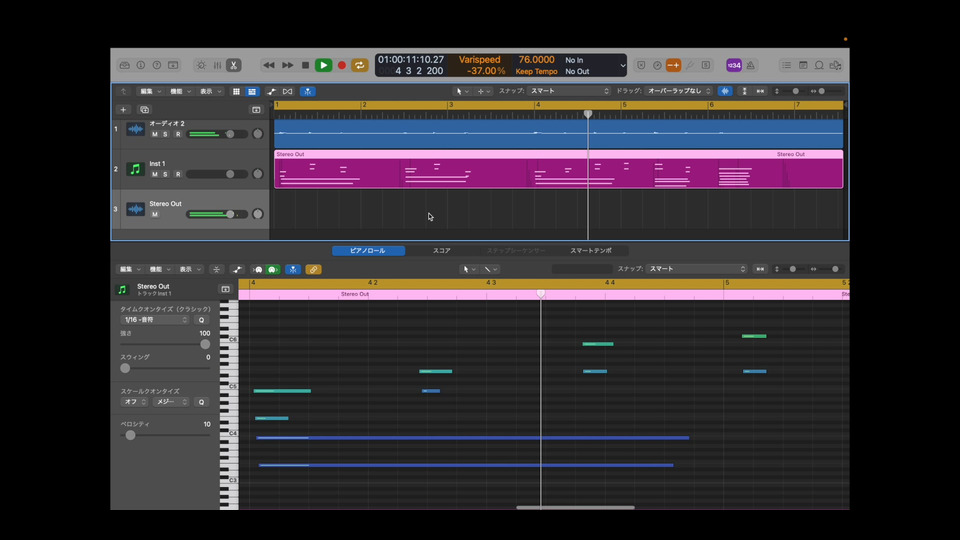
Task: Solo the Inst 1 track
Action: coord(165,174)
